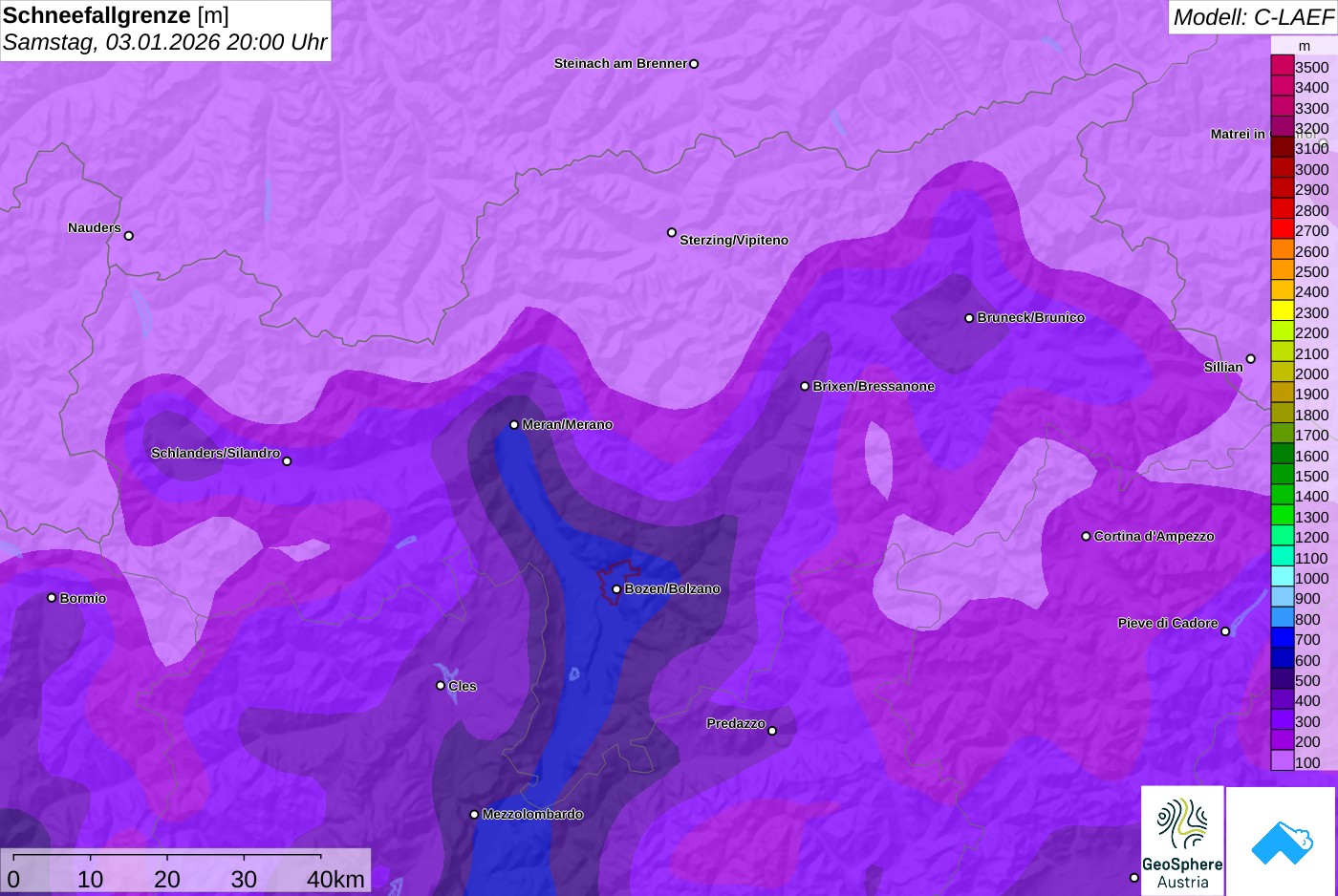1338x896 pixels.
Task: Select the 1000 m cyan legend swatch
Action: [1282, 578]
